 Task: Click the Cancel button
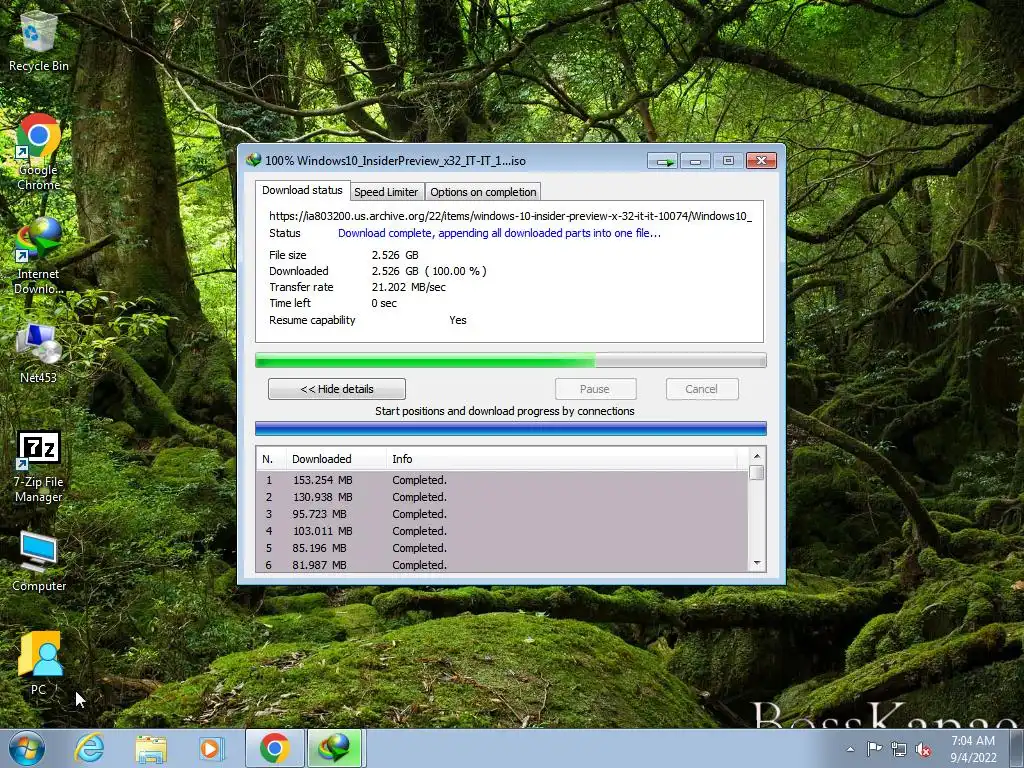click(x=701, y=389)
